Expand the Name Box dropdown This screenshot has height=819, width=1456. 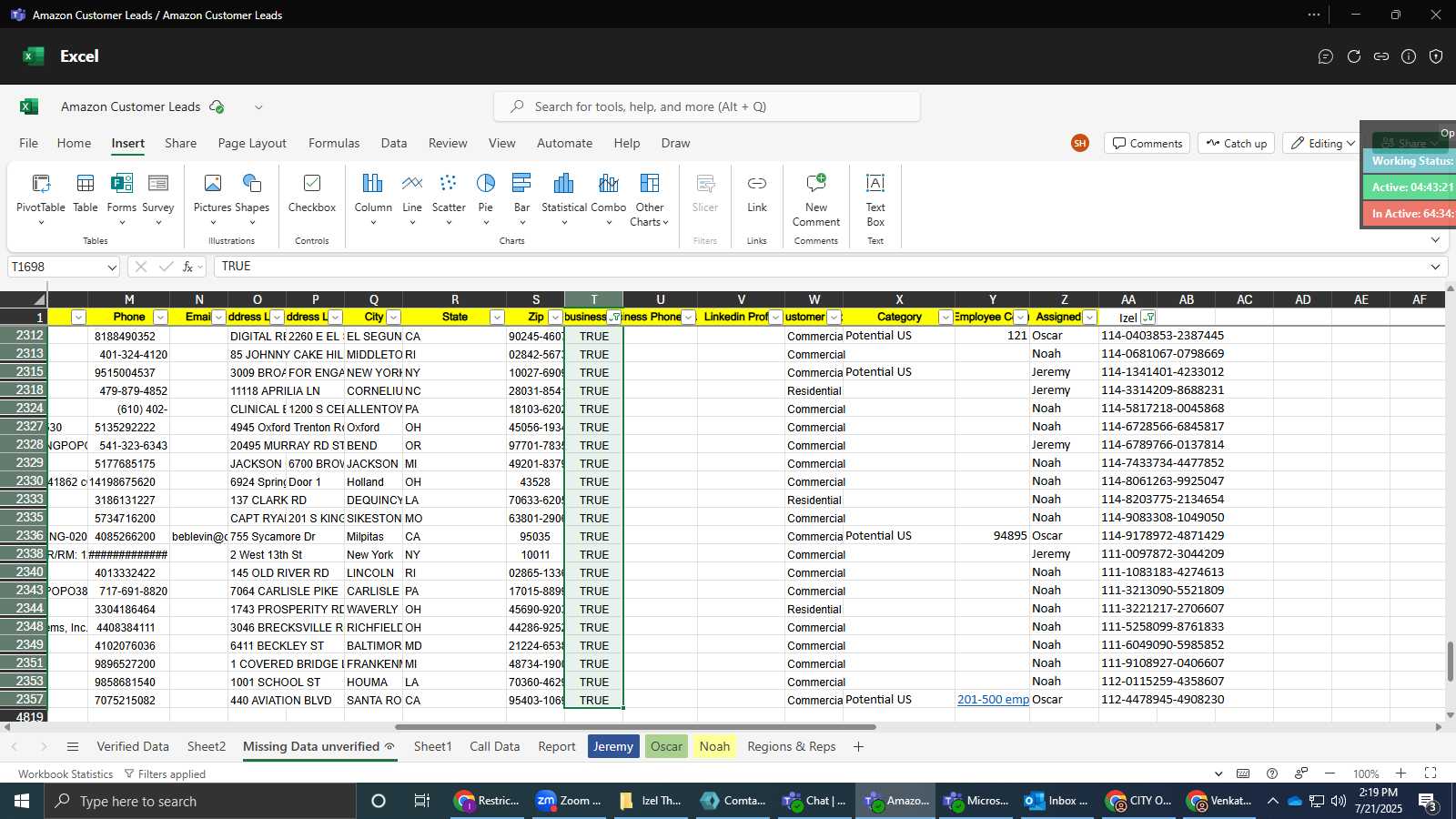click(112, 268)
